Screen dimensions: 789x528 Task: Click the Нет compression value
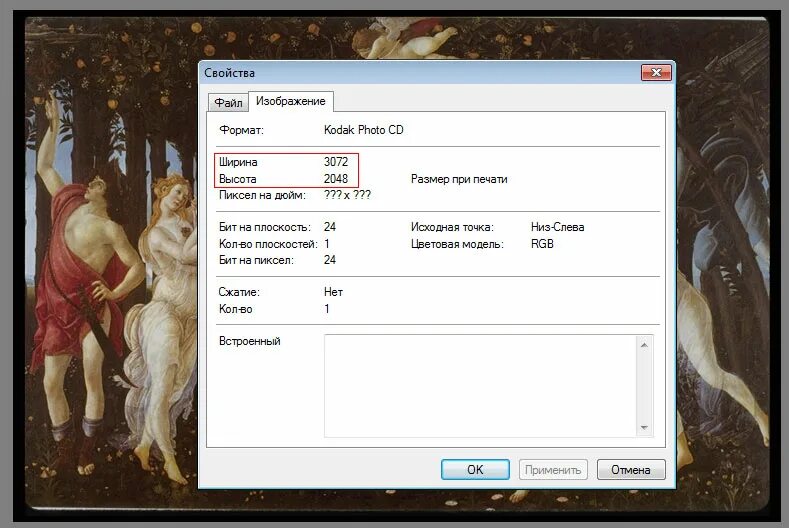pos(333,292)
